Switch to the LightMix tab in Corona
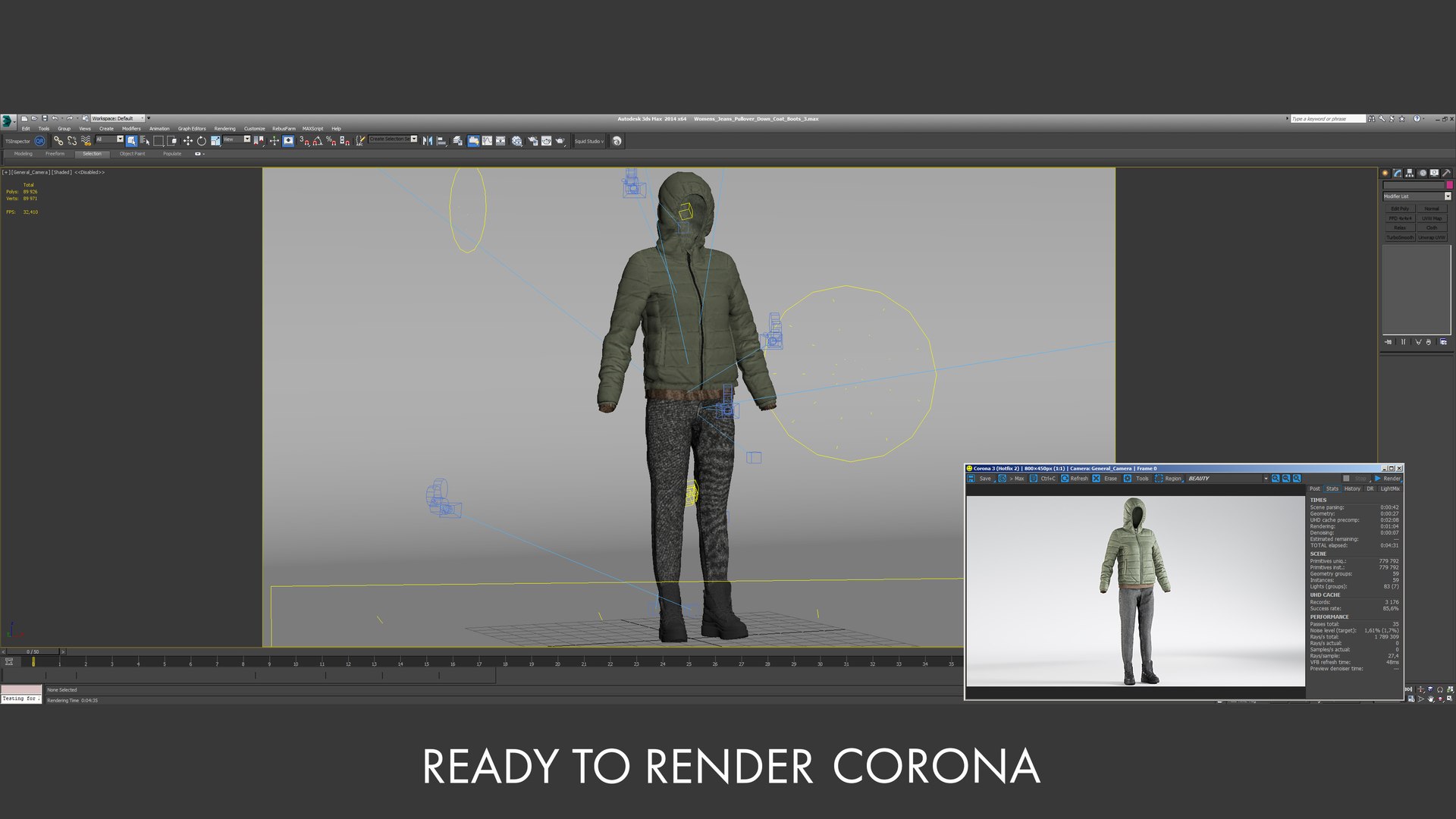The height and width of the screenshot is (819, 1456). point(1390,488)
